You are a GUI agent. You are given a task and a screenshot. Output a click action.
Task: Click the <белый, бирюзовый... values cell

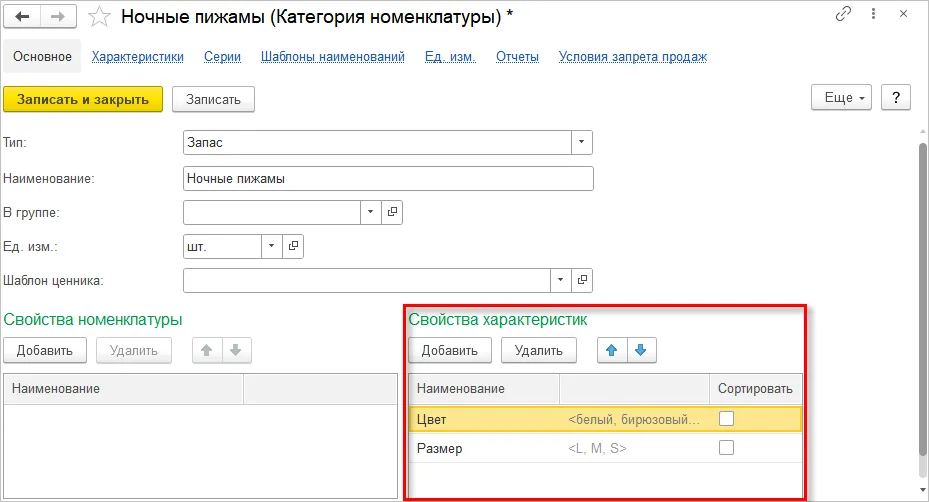[634, 420]
